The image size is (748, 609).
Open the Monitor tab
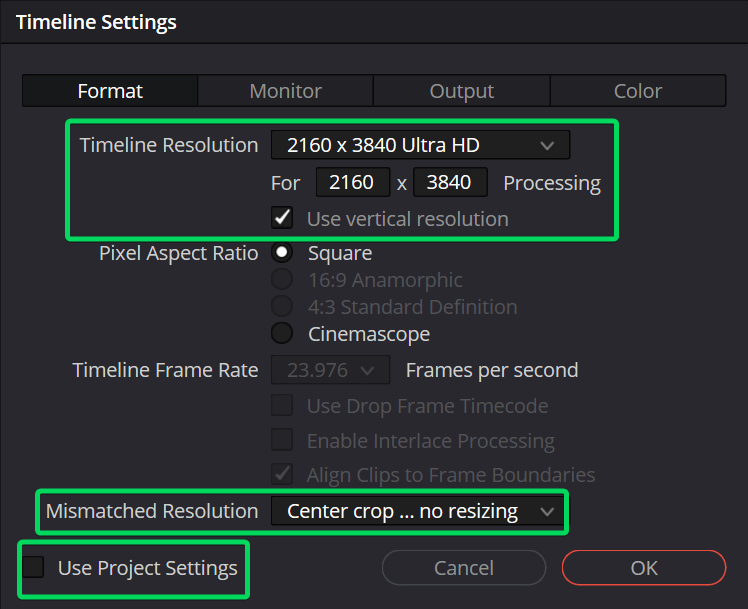(x=285, y=91)
